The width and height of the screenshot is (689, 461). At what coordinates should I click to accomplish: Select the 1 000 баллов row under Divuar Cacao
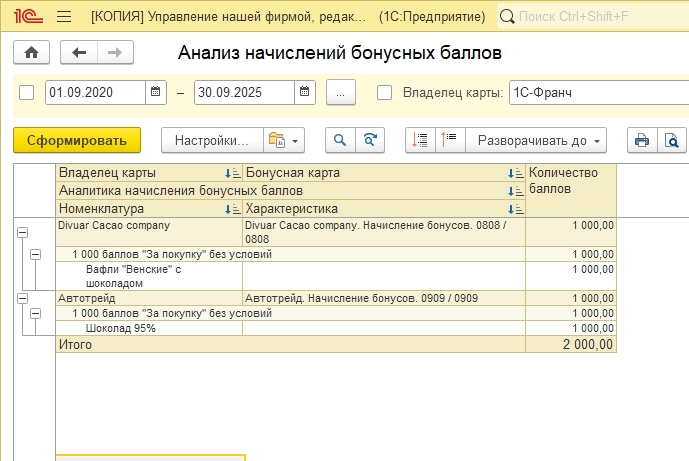click(290, 254)
